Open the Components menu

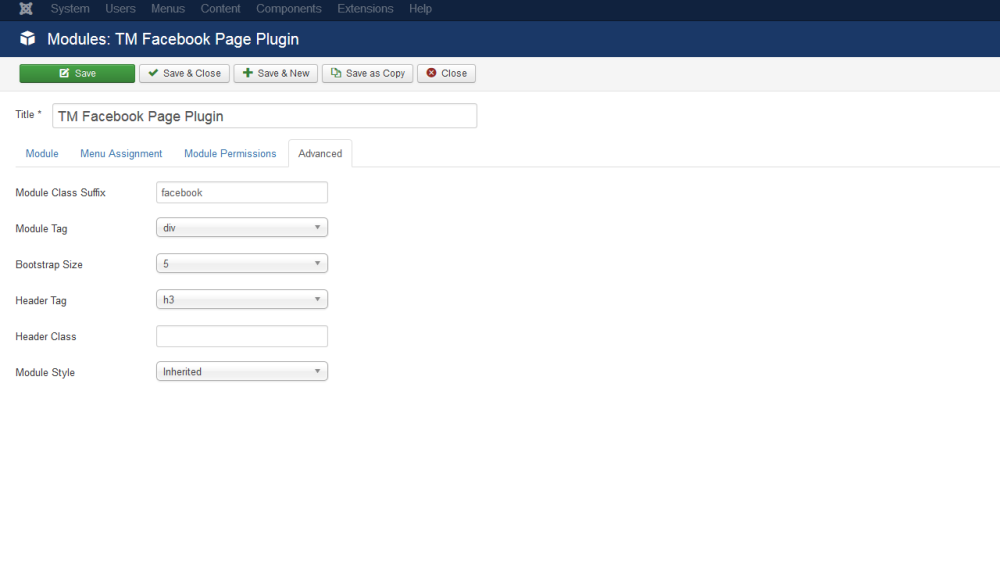289,9
